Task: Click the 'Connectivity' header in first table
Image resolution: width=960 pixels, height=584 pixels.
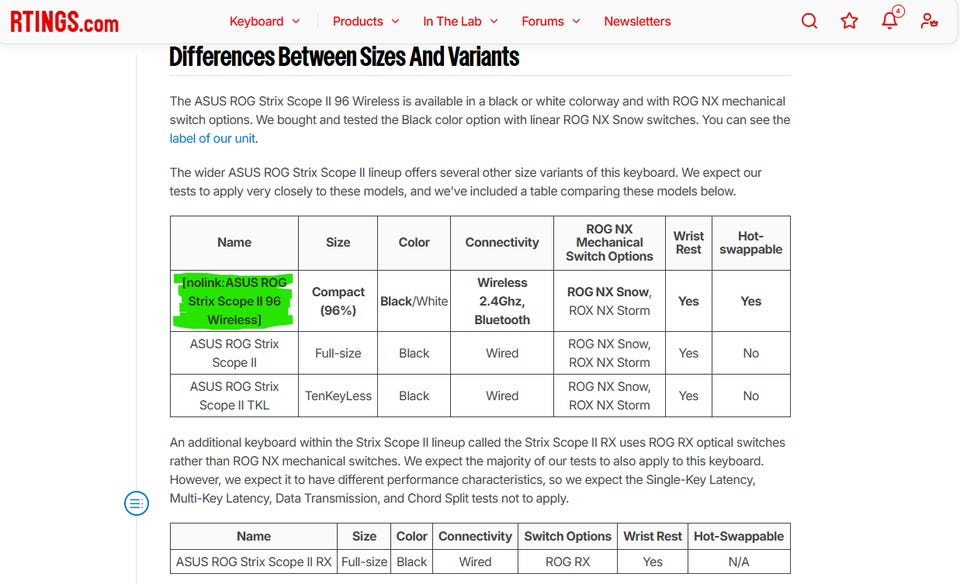Action: point(502,243)
